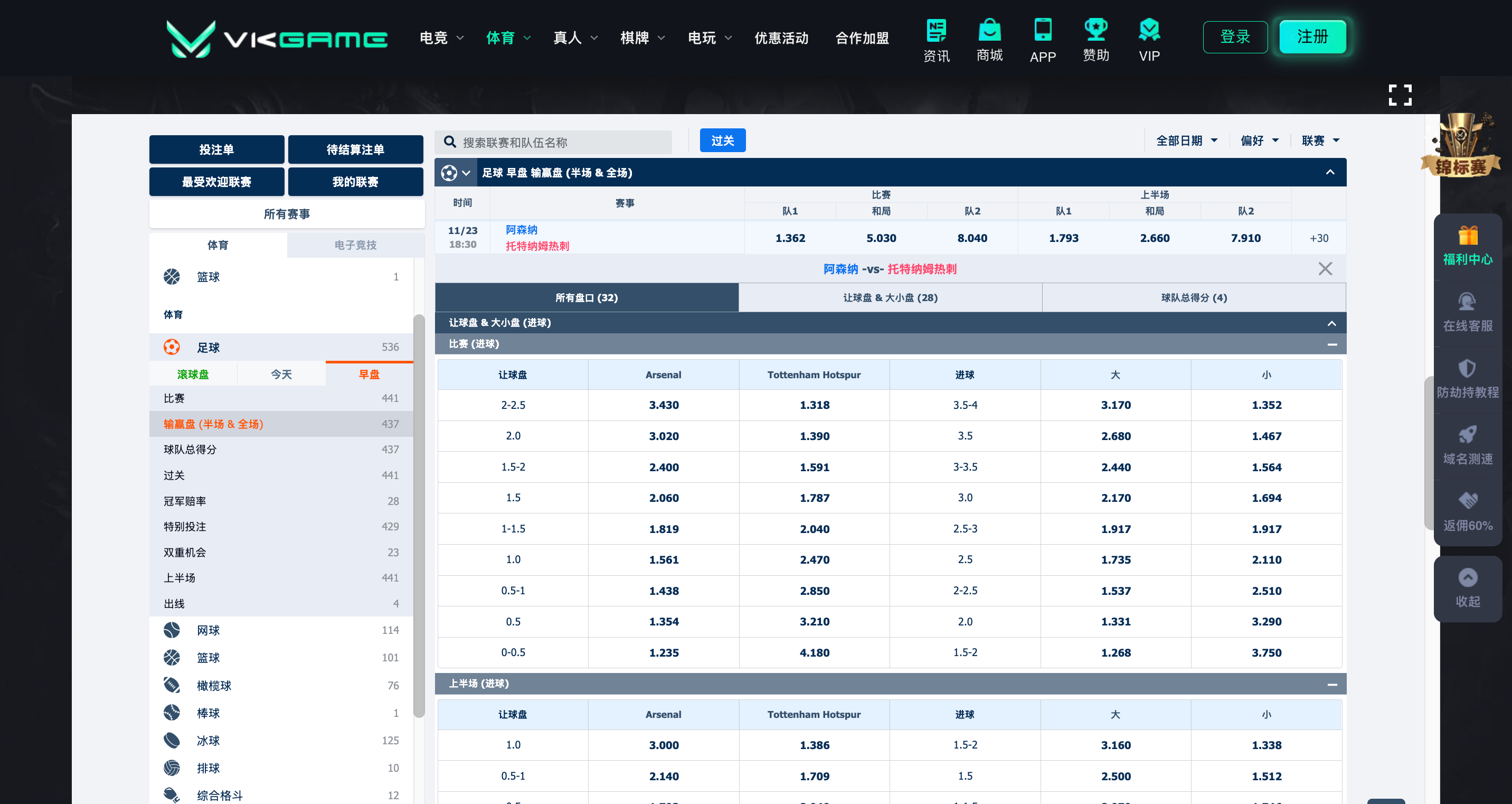Bet on 队1 full-match odds 1.362
1512x804 pixels.
790,238
